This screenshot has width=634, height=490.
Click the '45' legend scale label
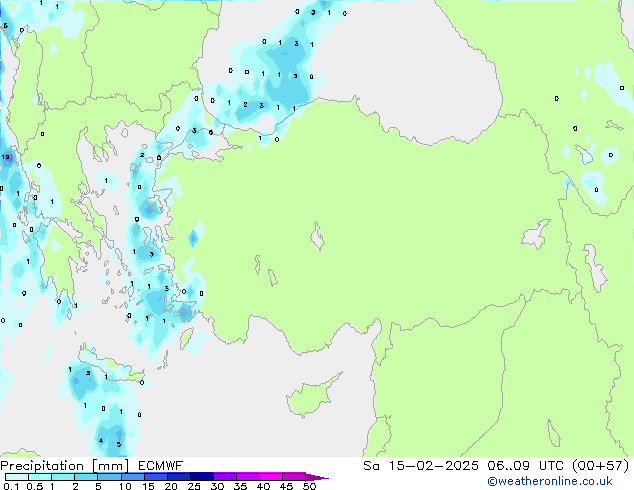pos(286,486)
